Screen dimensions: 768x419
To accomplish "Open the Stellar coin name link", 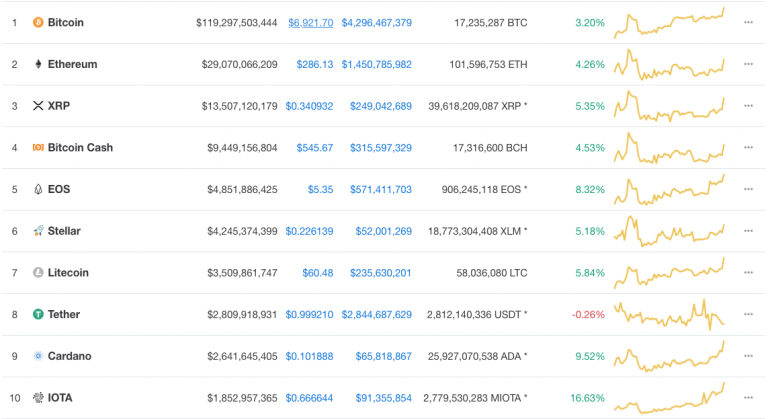I will pos(64,231).
